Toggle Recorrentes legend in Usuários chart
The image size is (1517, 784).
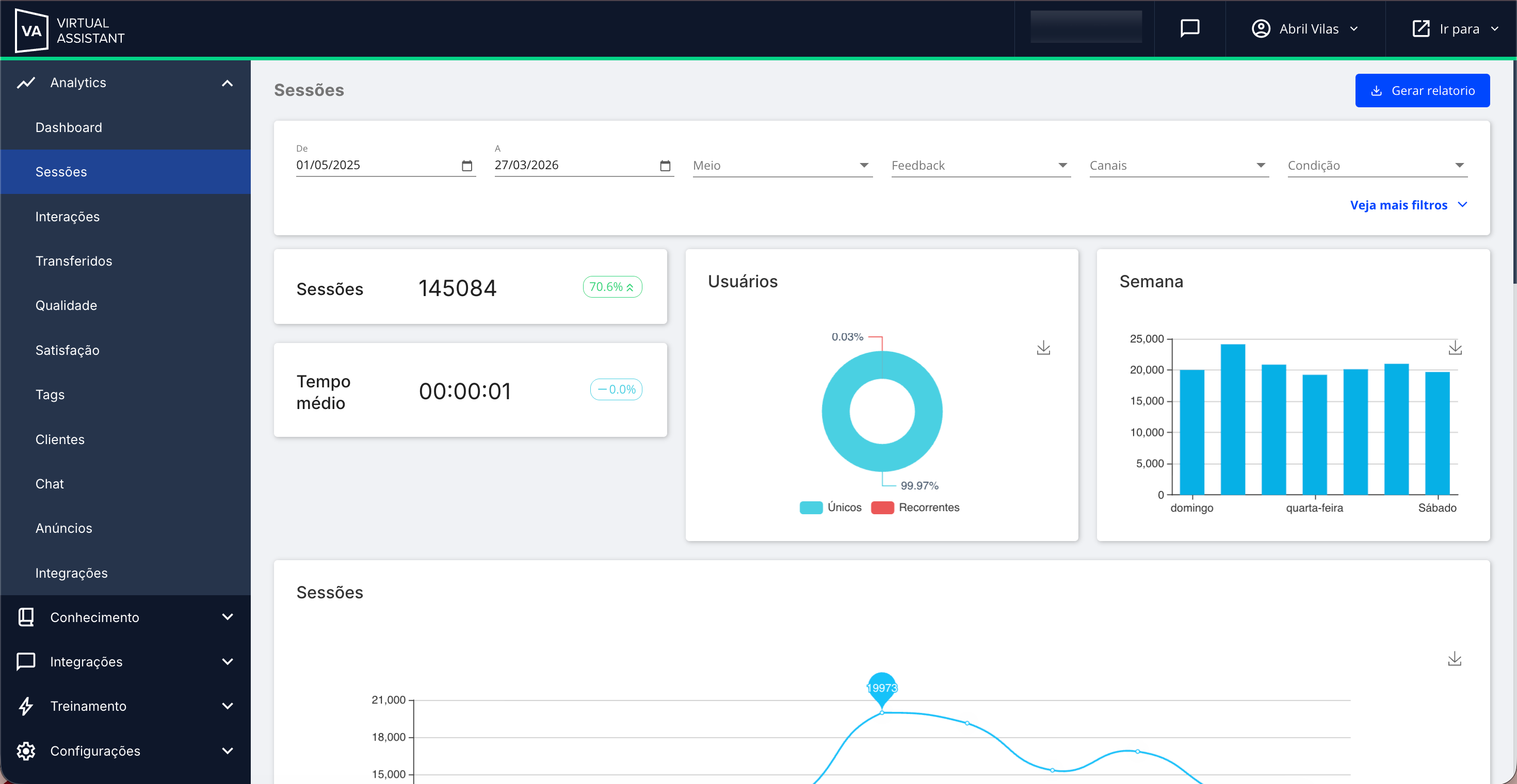click(x=915, y=508)
